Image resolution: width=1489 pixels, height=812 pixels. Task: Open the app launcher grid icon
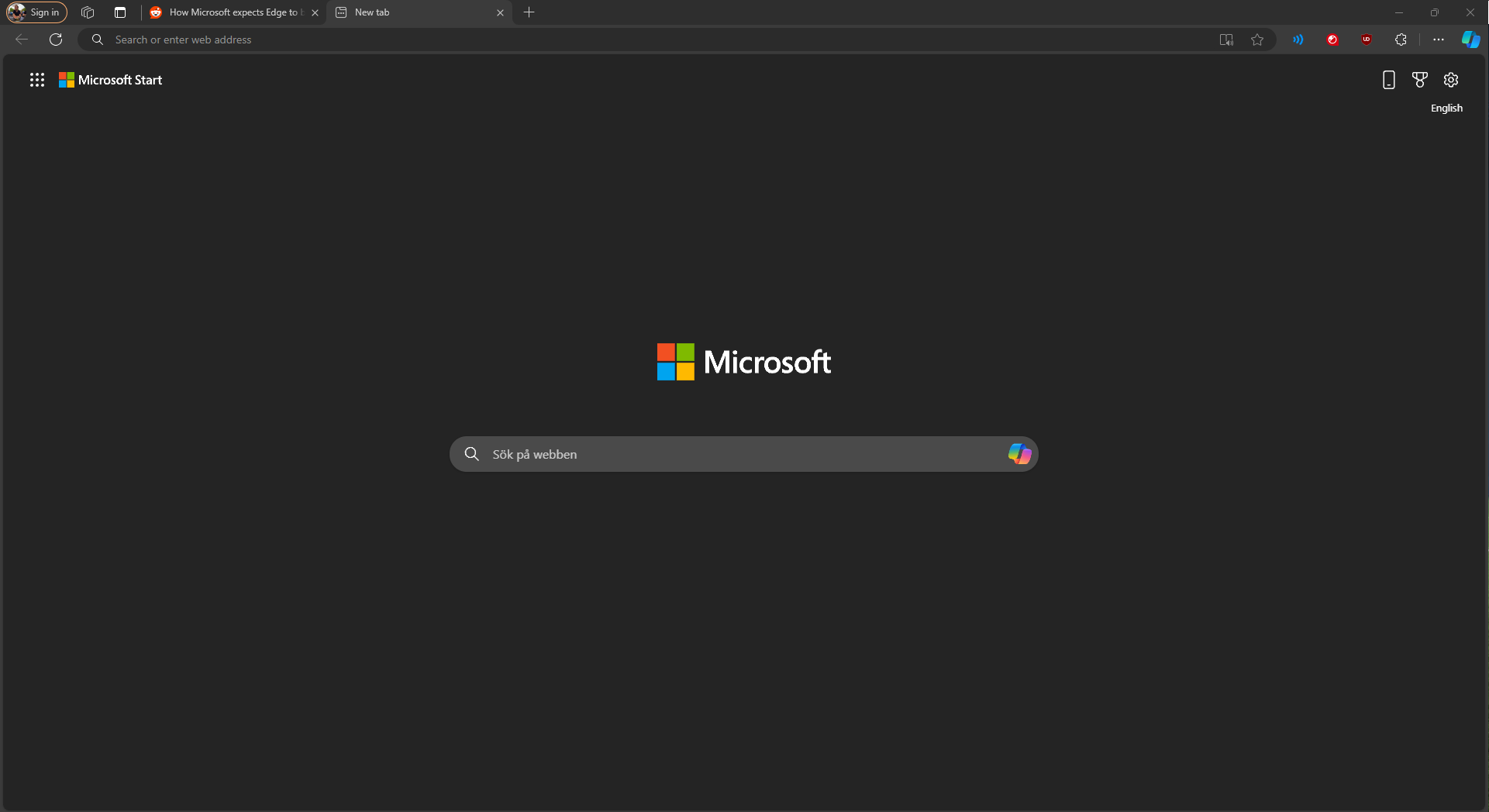click(37, 80)
